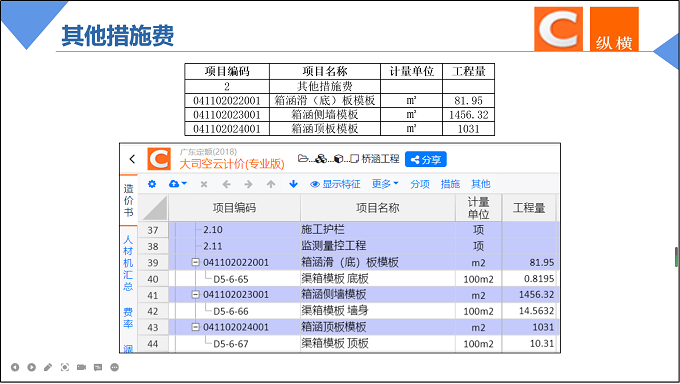The width and height of the screenshot is (680, 384).
Task: Collapse item 041102022001 tree node
Action: (196, 262)
